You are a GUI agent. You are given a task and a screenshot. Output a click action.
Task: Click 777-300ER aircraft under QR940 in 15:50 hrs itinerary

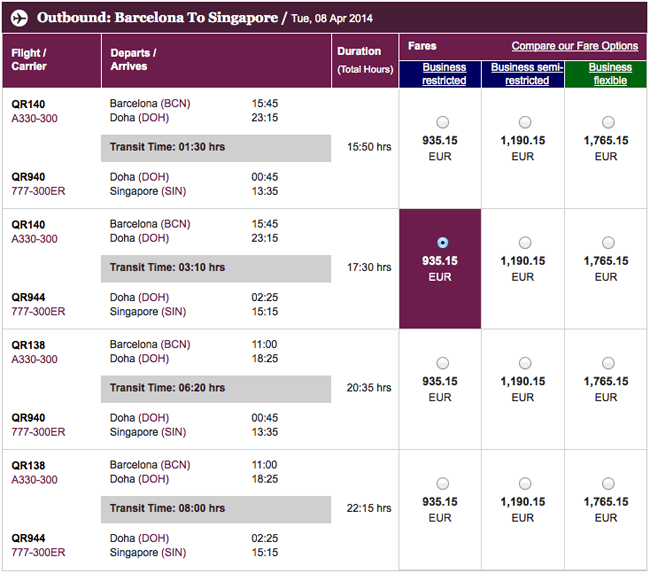click(38, 191)
